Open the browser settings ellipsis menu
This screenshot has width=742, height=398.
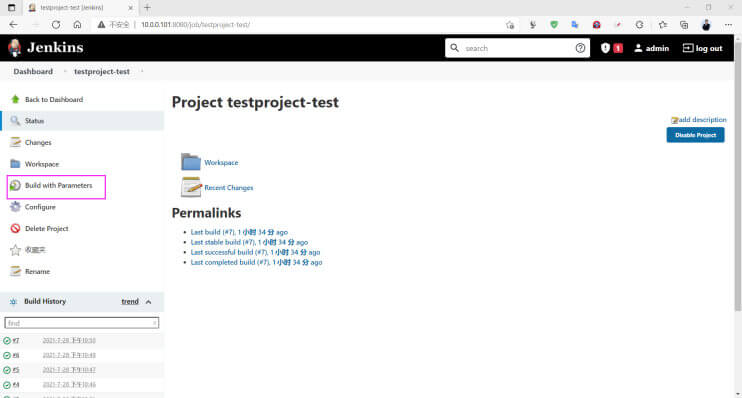[x=728, y=25]
